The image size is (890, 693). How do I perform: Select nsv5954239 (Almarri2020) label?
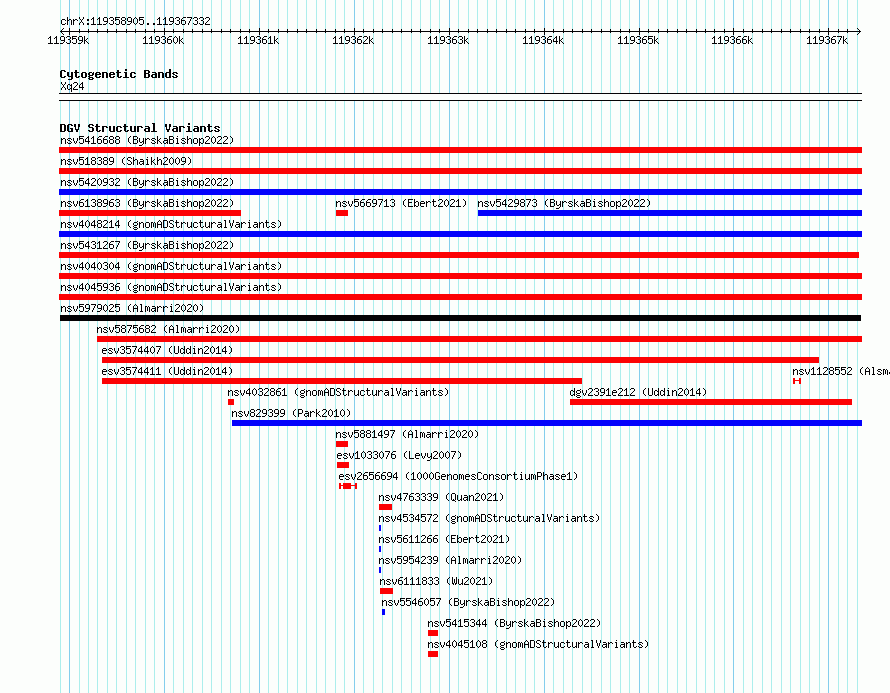pyautogui.click(x=450, y=560)
